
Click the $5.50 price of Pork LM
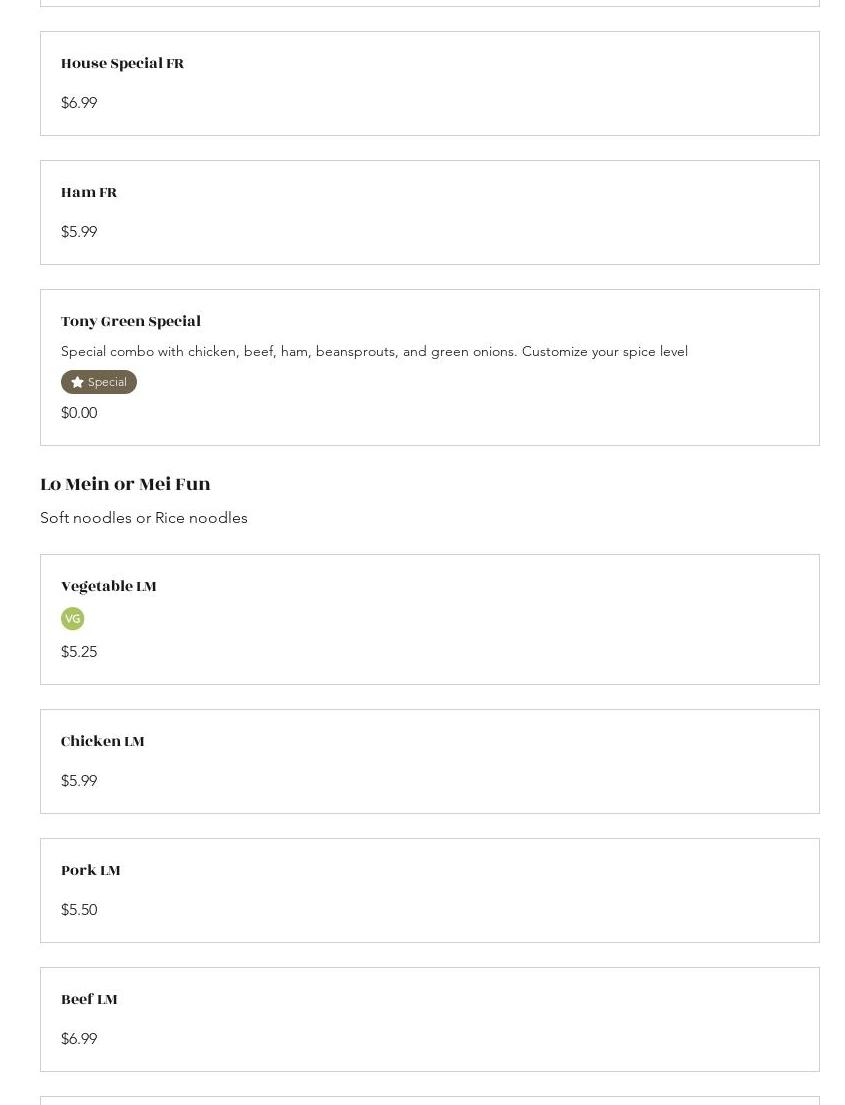79,910
